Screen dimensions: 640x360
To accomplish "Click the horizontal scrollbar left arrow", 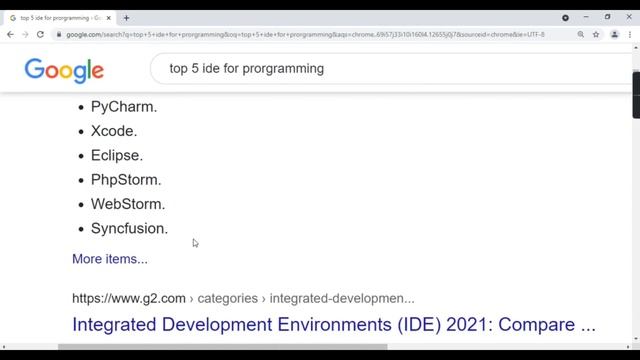I will pyautogui.click(x=4, y=347).
